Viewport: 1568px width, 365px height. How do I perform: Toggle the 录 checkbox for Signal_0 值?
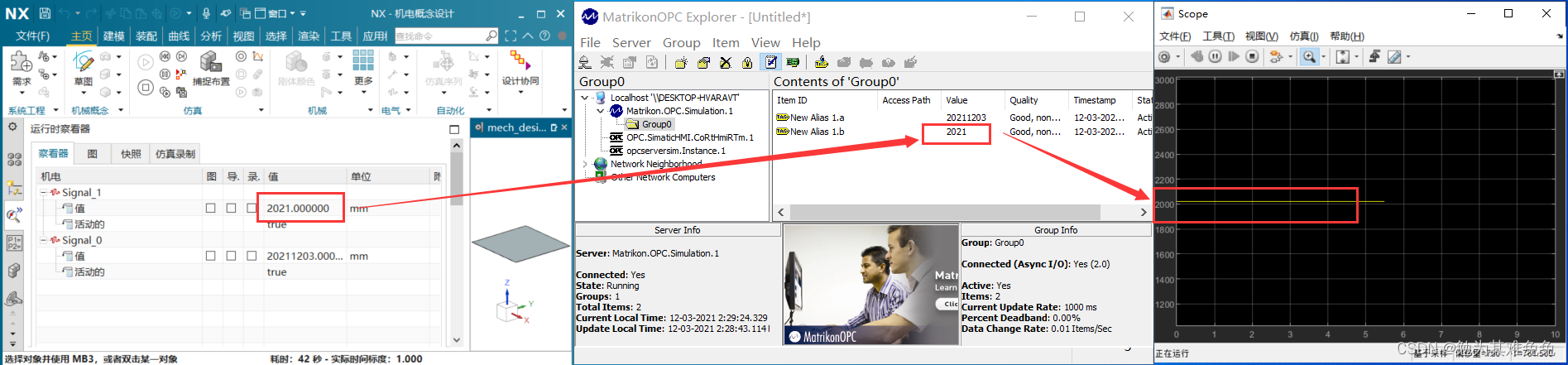(252, 256)
